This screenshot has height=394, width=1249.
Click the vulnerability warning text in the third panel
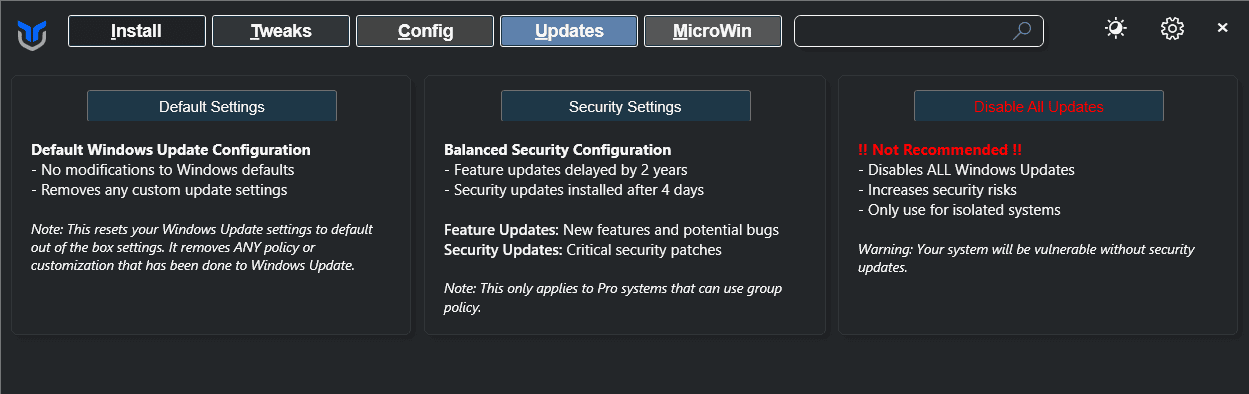click(x=1026, y=259)
